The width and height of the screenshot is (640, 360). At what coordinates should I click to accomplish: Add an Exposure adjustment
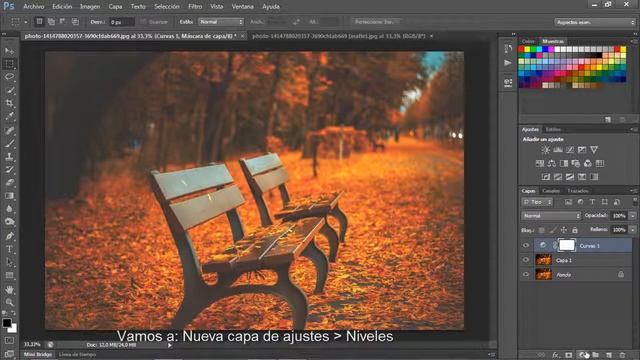pyautogui.click(x=582, y=150)
